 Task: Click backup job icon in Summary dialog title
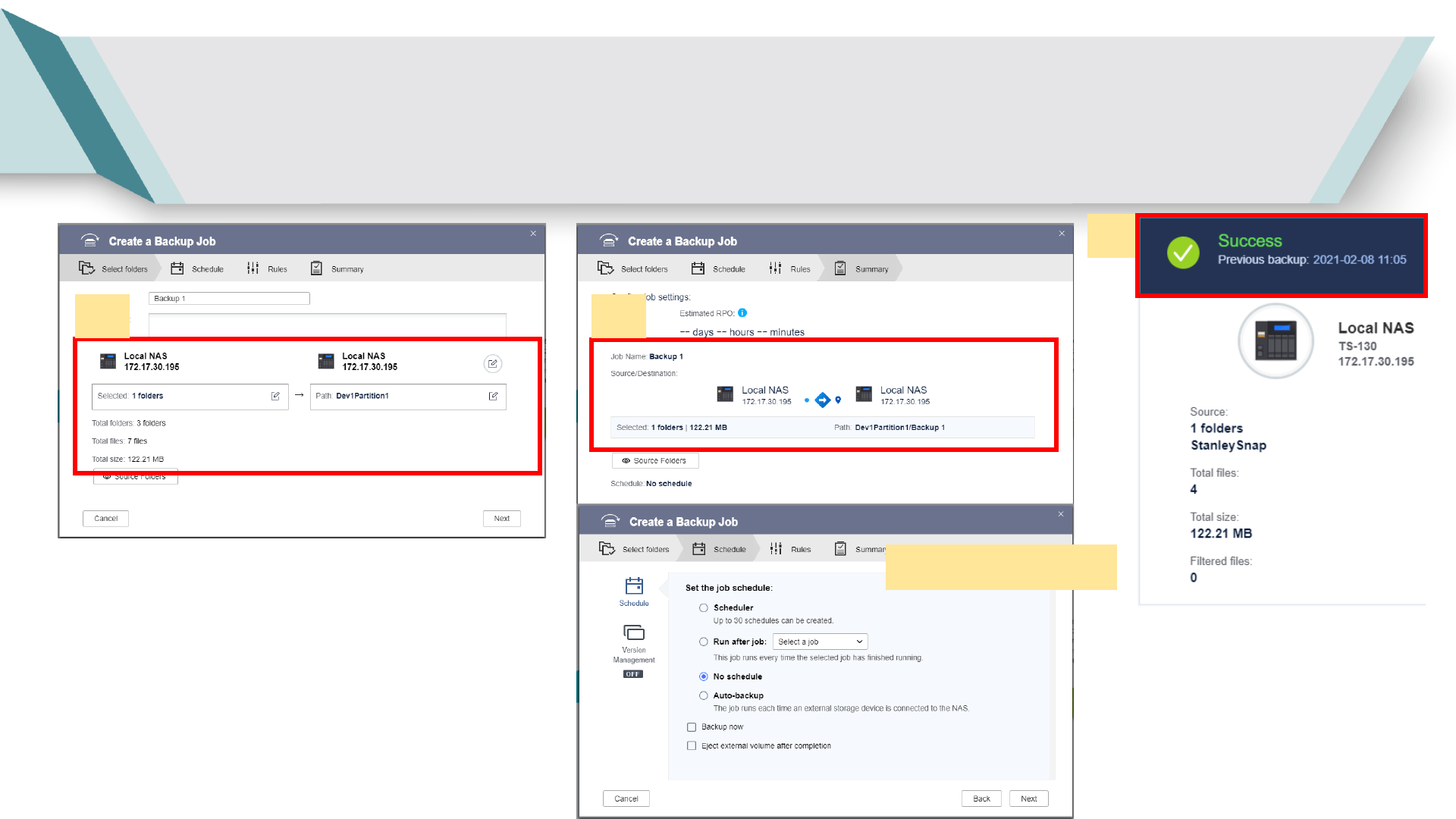[x=609, y=240]
